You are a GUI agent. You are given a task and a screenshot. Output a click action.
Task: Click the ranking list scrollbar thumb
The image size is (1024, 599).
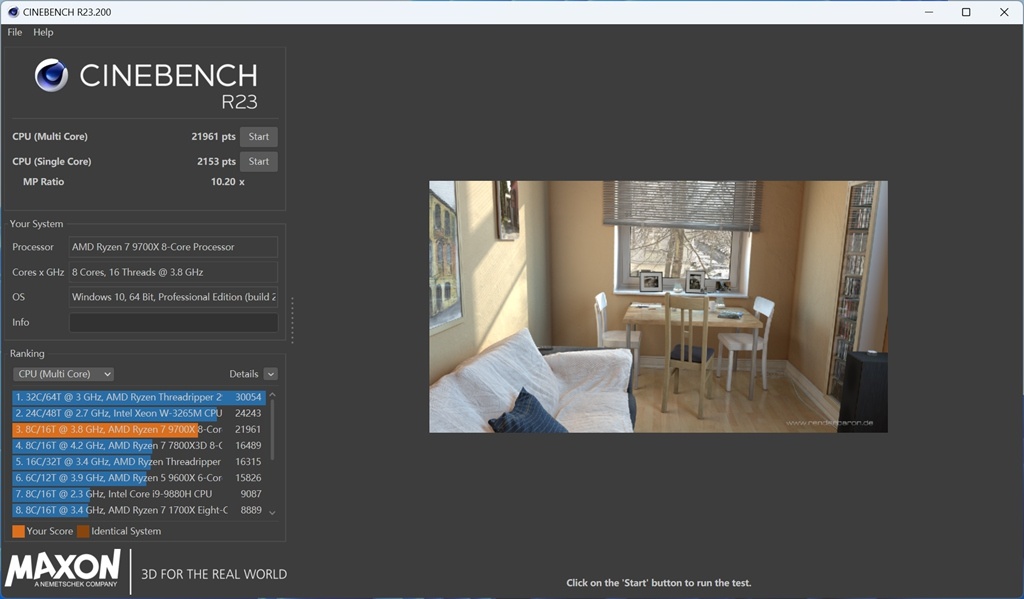tap(272, 430)
